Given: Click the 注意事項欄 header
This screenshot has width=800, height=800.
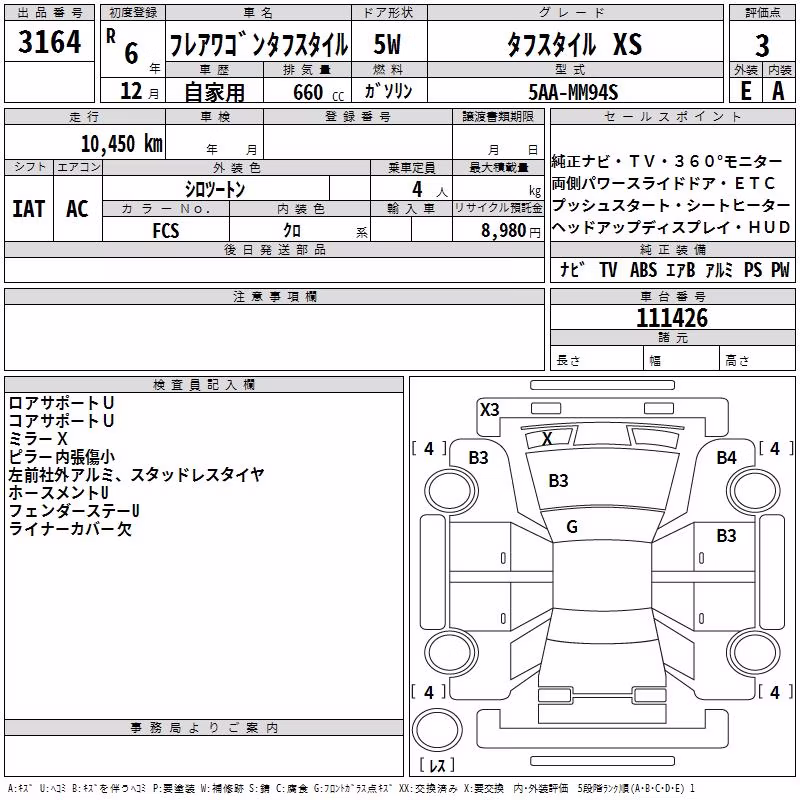Looking at the screenshot, I should pos(274,296).
